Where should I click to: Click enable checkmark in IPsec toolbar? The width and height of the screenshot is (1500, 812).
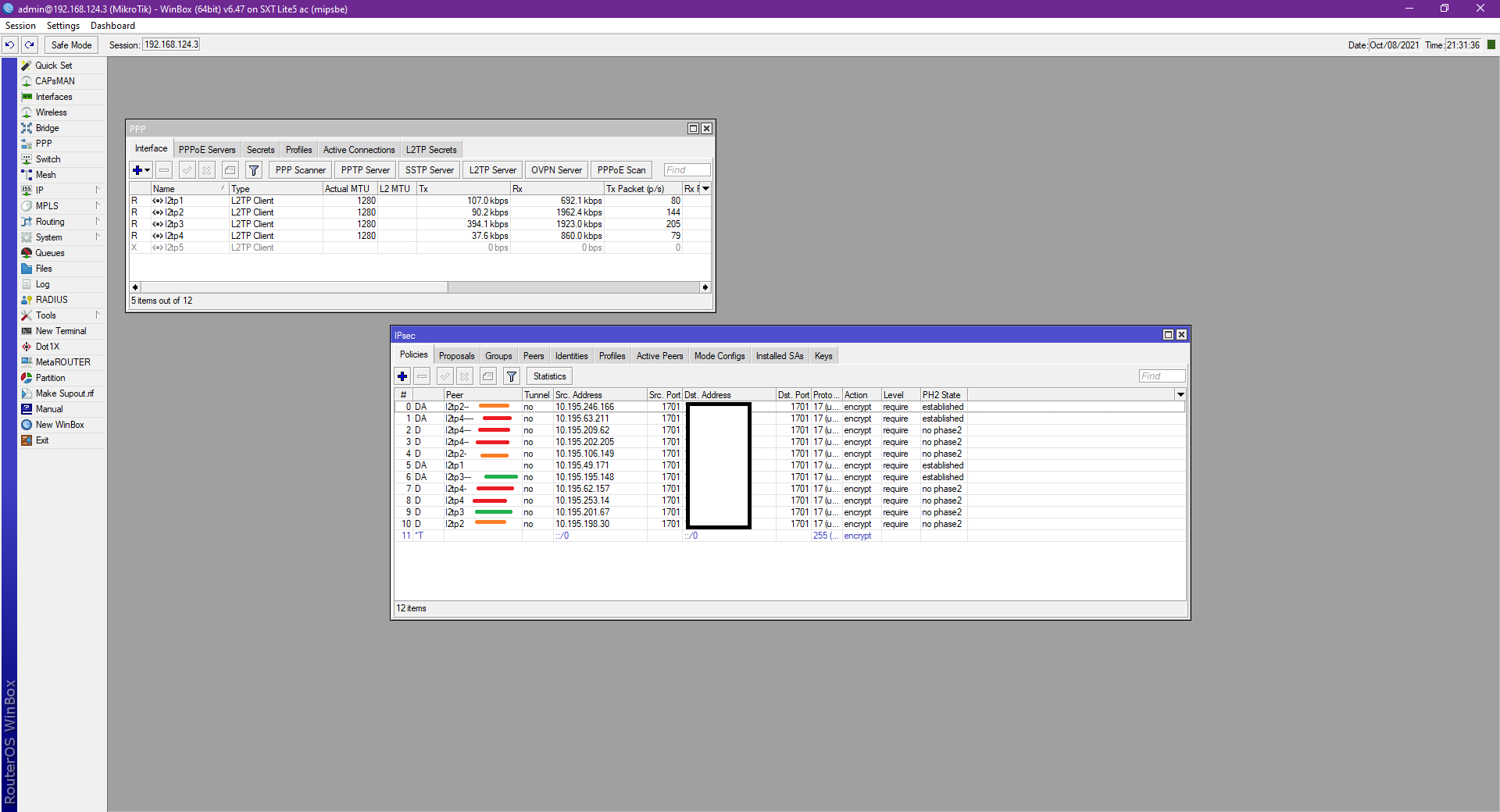(445, 376)
